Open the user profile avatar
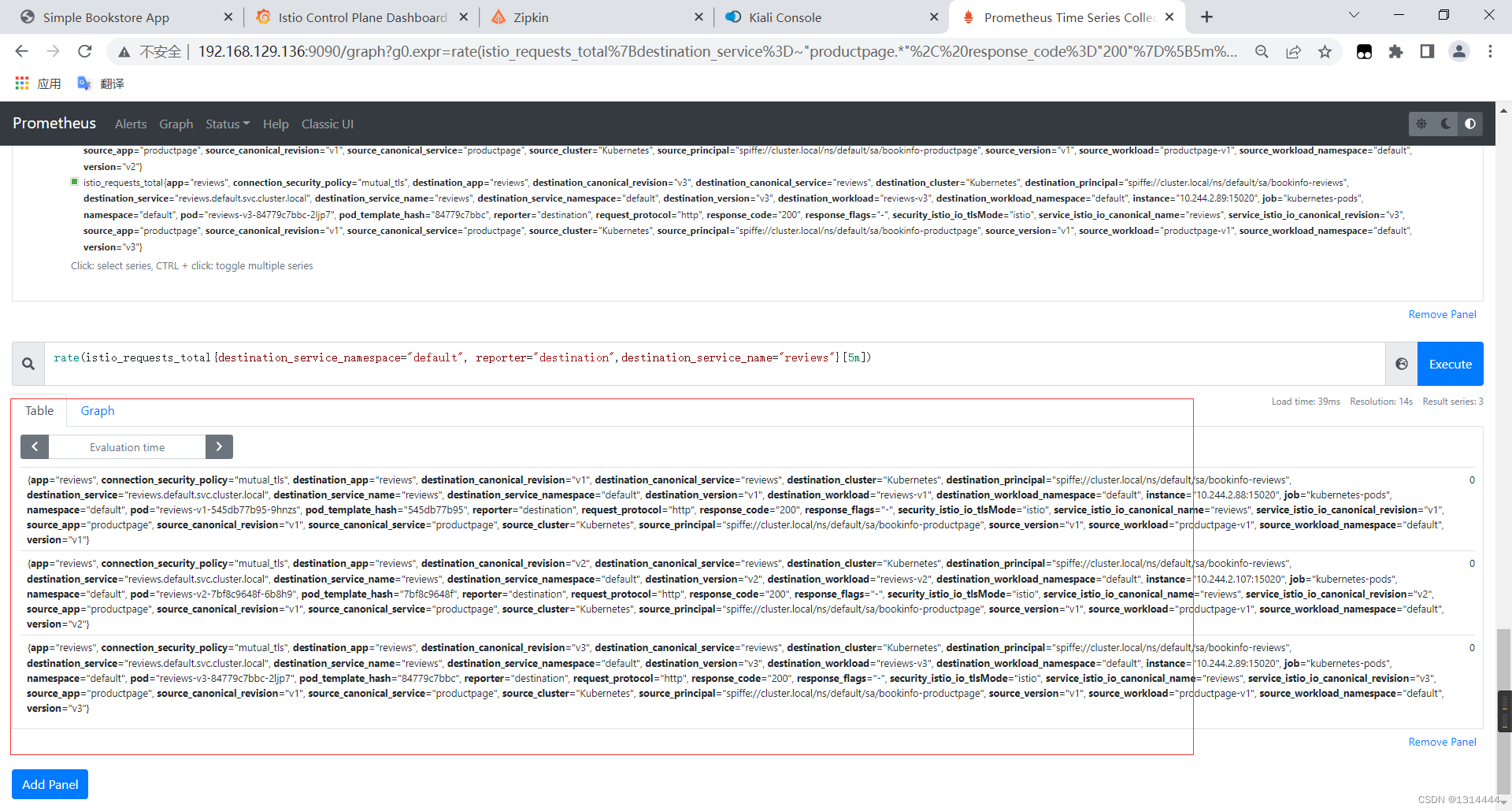 coord(1459,52)
